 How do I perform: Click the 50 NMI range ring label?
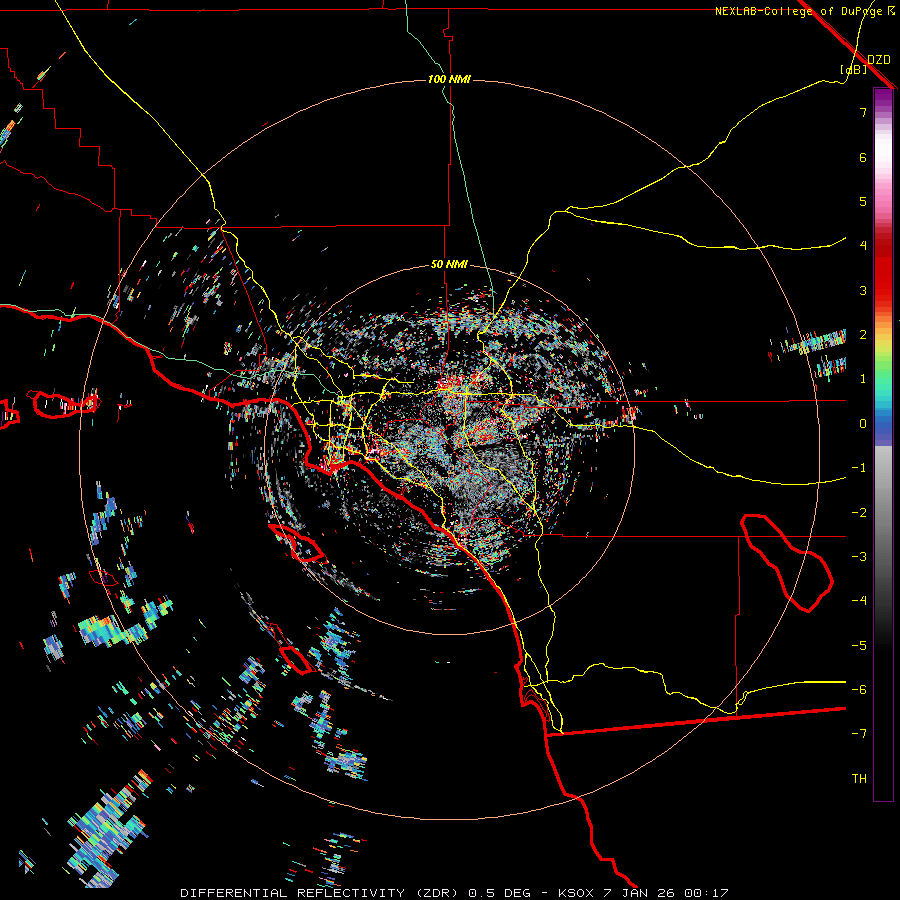coord(449,265)
